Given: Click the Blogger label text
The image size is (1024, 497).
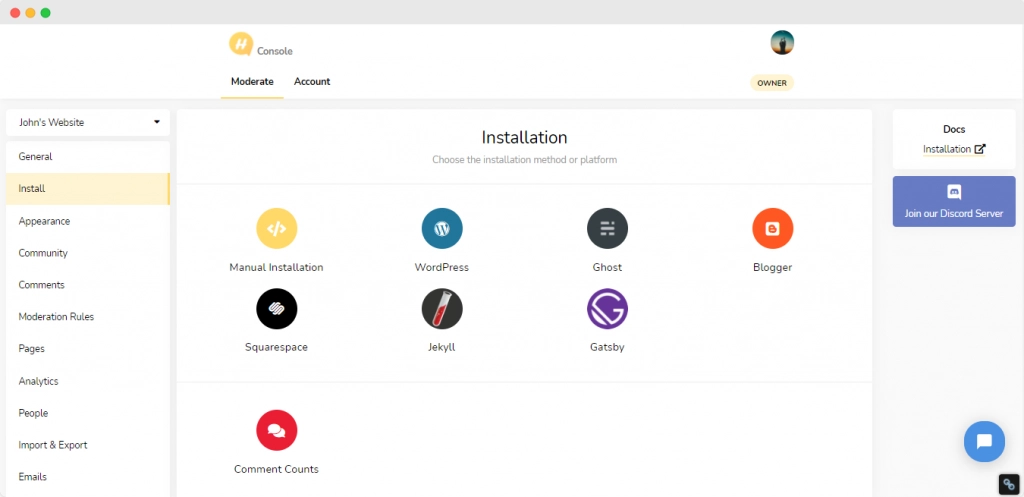Looking at the screenshot, I should tap(773, 267).
